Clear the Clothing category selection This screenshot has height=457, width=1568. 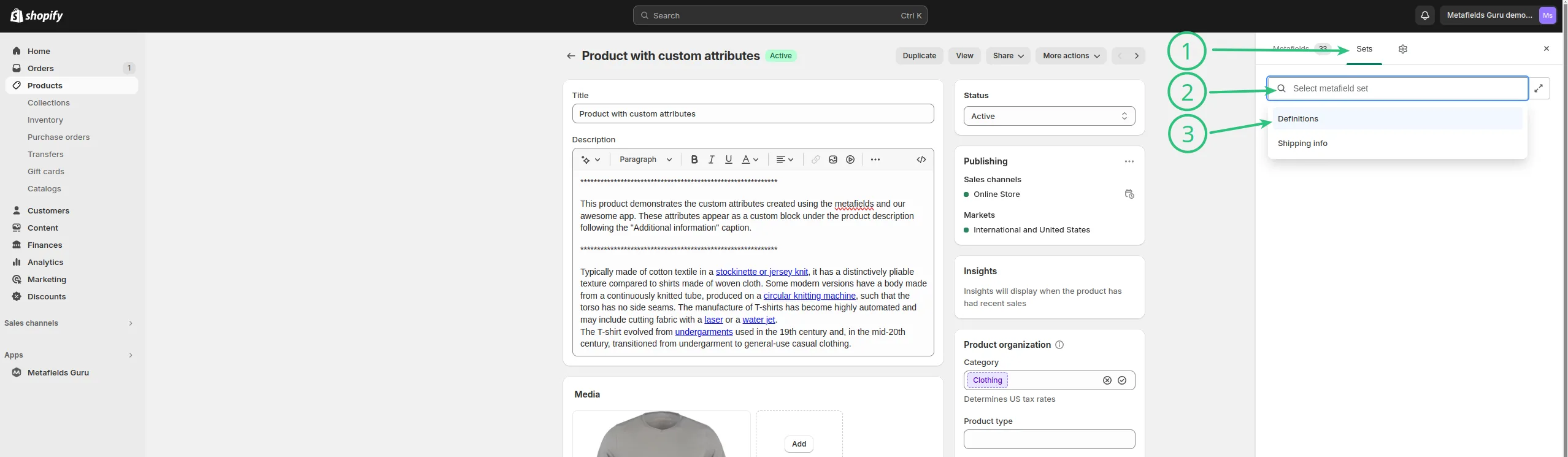tap(1107, 380)
